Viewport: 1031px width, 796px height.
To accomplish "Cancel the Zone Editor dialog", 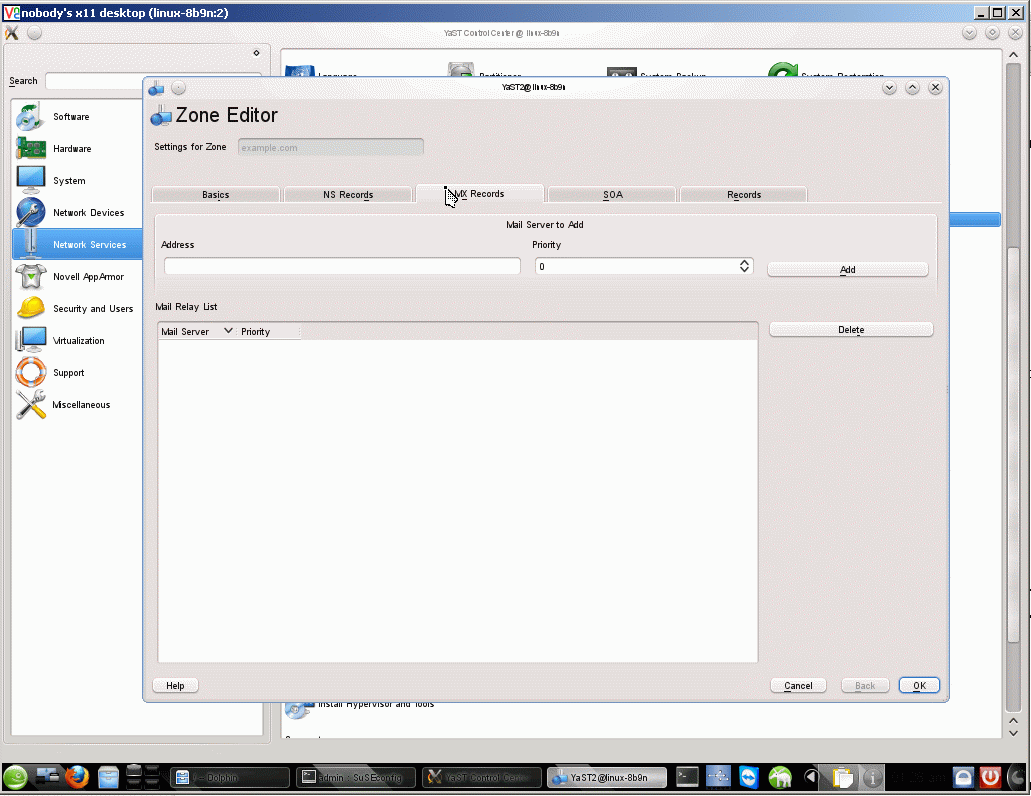I will click(x=798, y=686).
